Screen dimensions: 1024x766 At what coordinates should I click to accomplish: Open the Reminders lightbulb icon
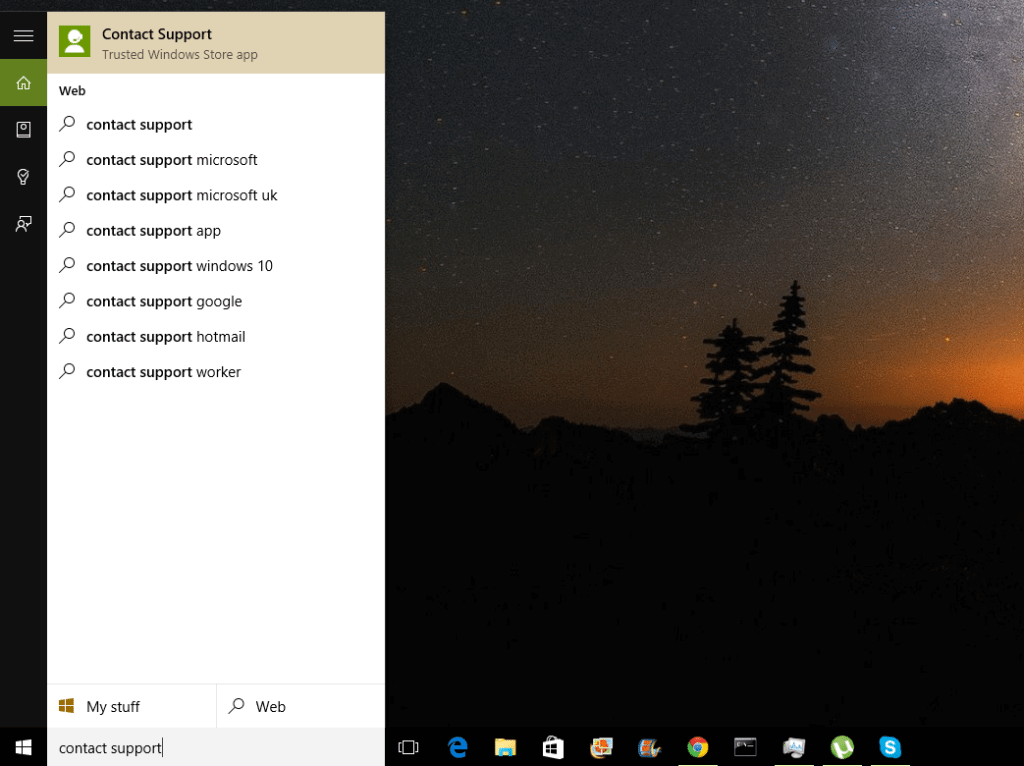point(24,177)
